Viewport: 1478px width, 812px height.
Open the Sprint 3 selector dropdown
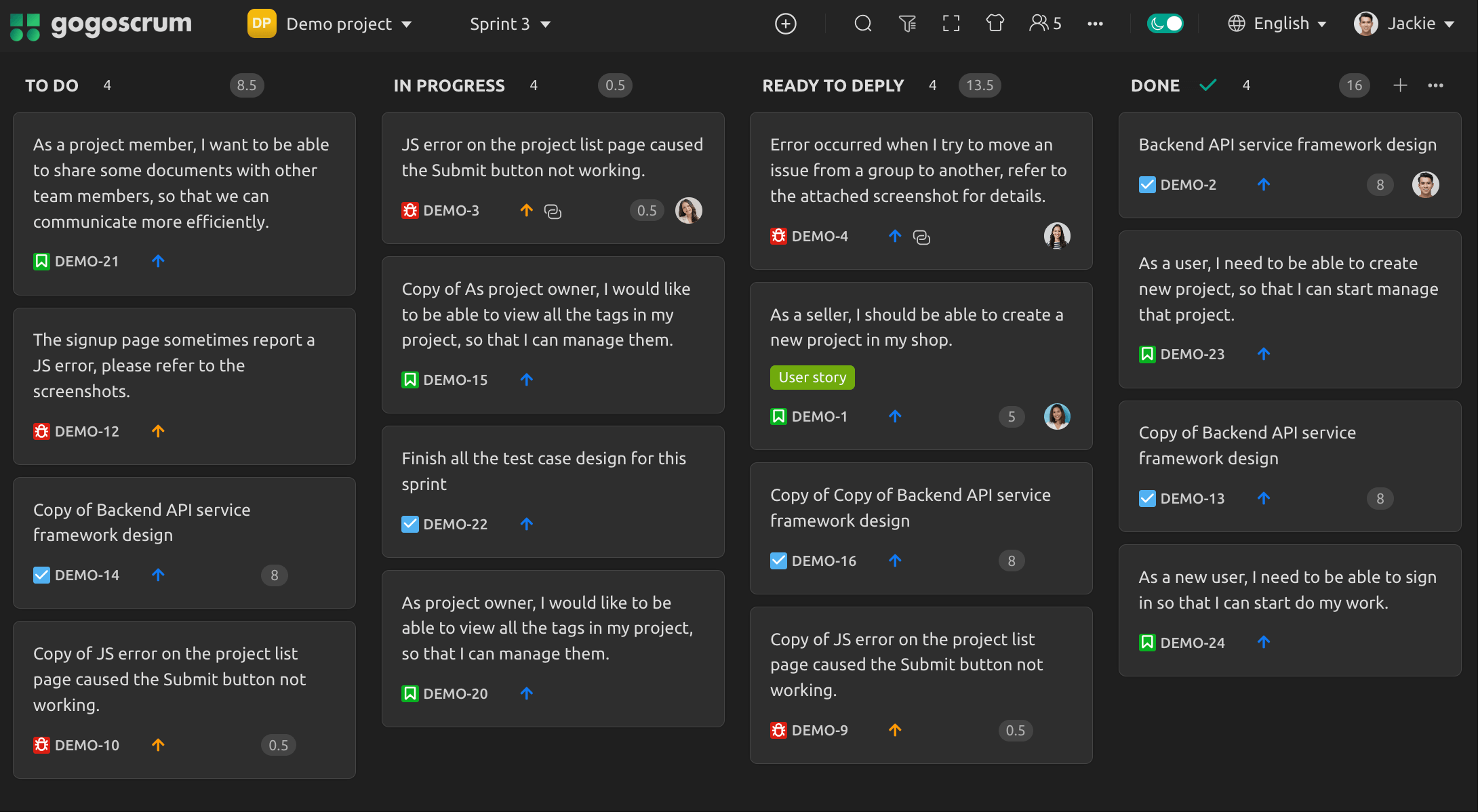tap(510, 24)
